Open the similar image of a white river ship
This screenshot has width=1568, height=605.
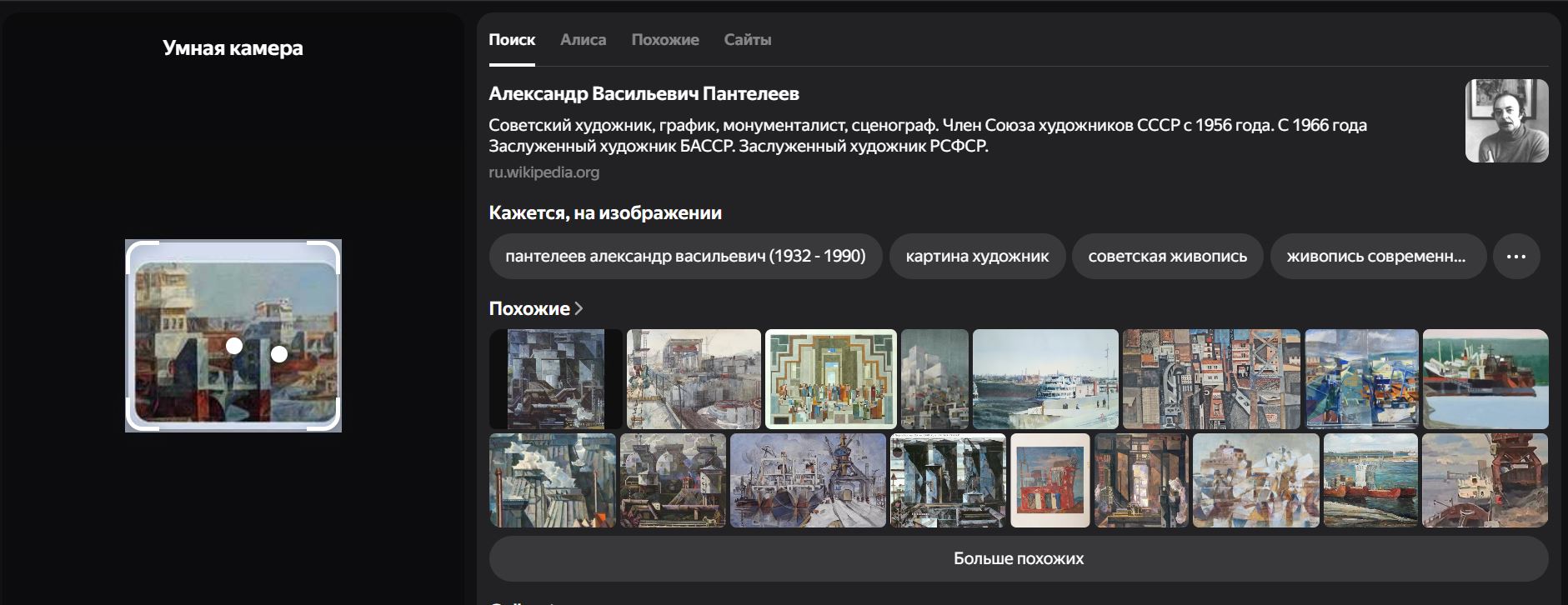click(x=1045, y=379)
